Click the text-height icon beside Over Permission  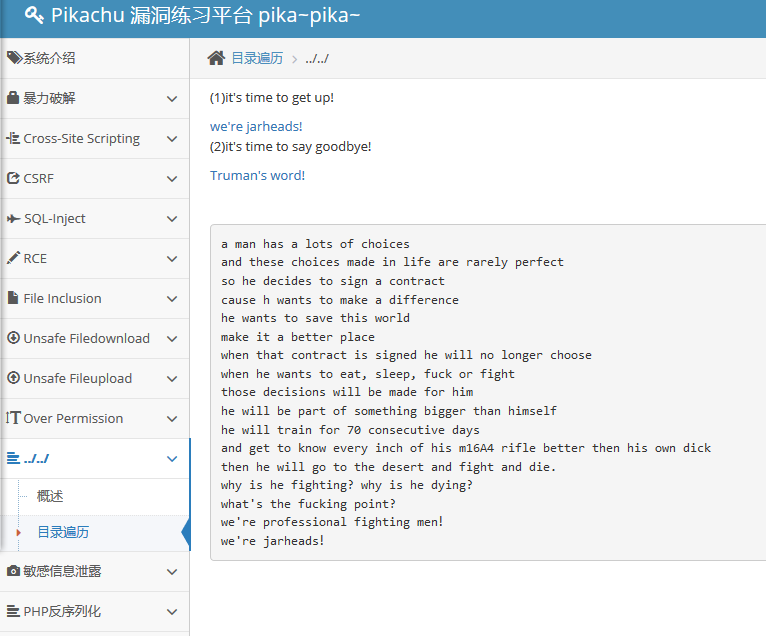pos(13,418)
